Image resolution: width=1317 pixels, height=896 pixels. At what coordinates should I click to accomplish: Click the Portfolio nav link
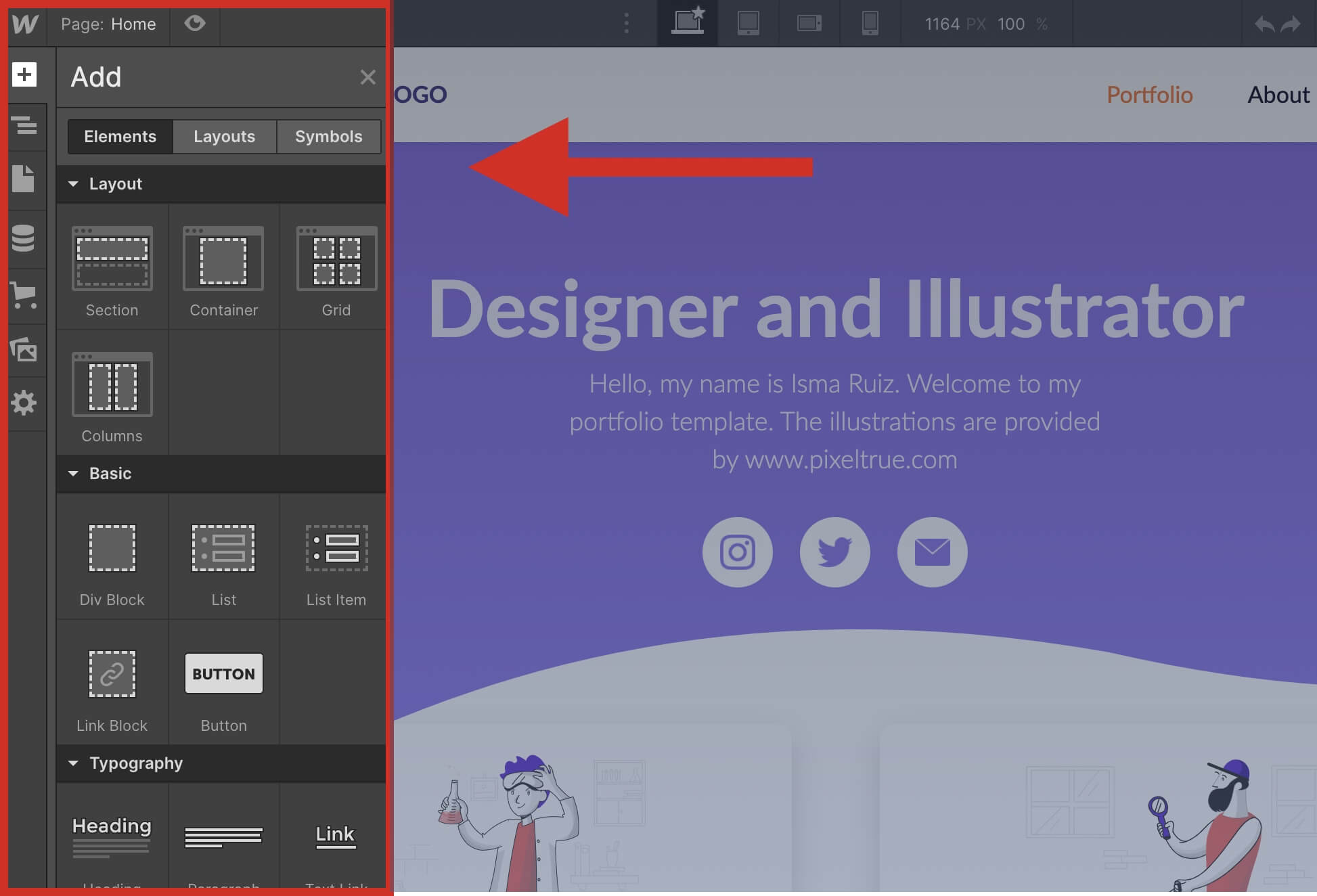(1150, 95)
